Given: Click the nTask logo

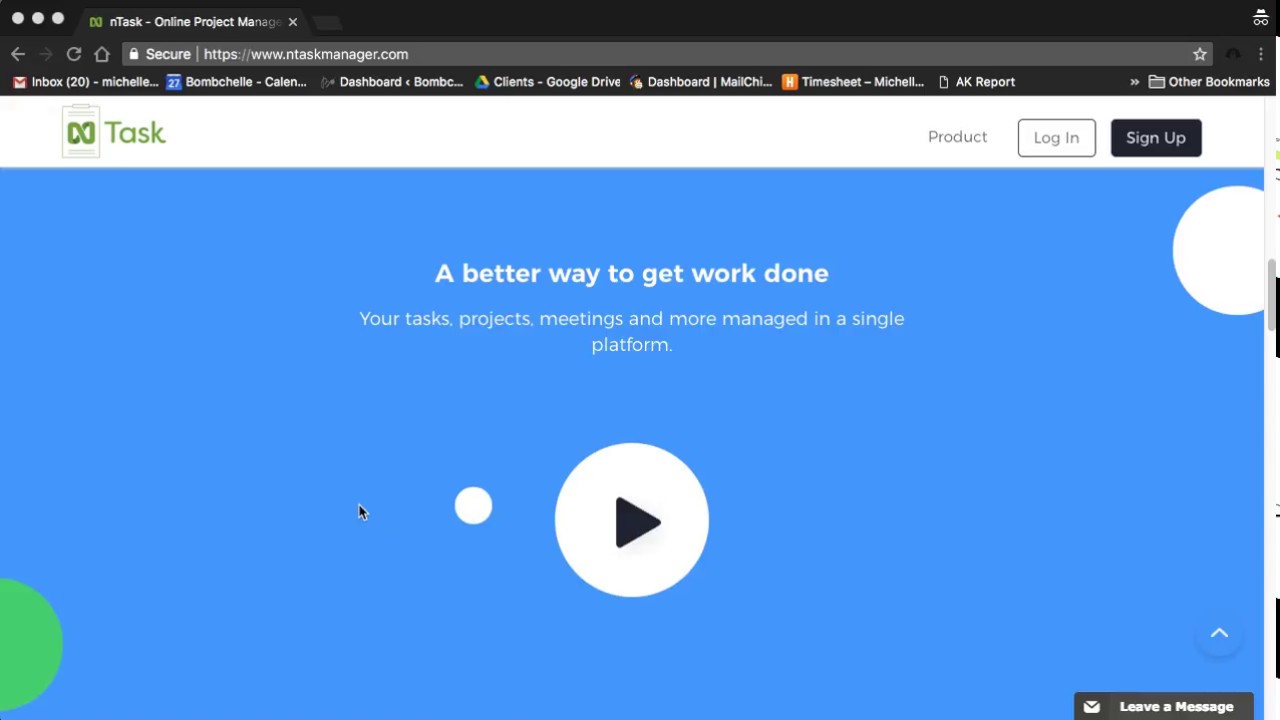Looking at the screenshot, I should 114,132.
